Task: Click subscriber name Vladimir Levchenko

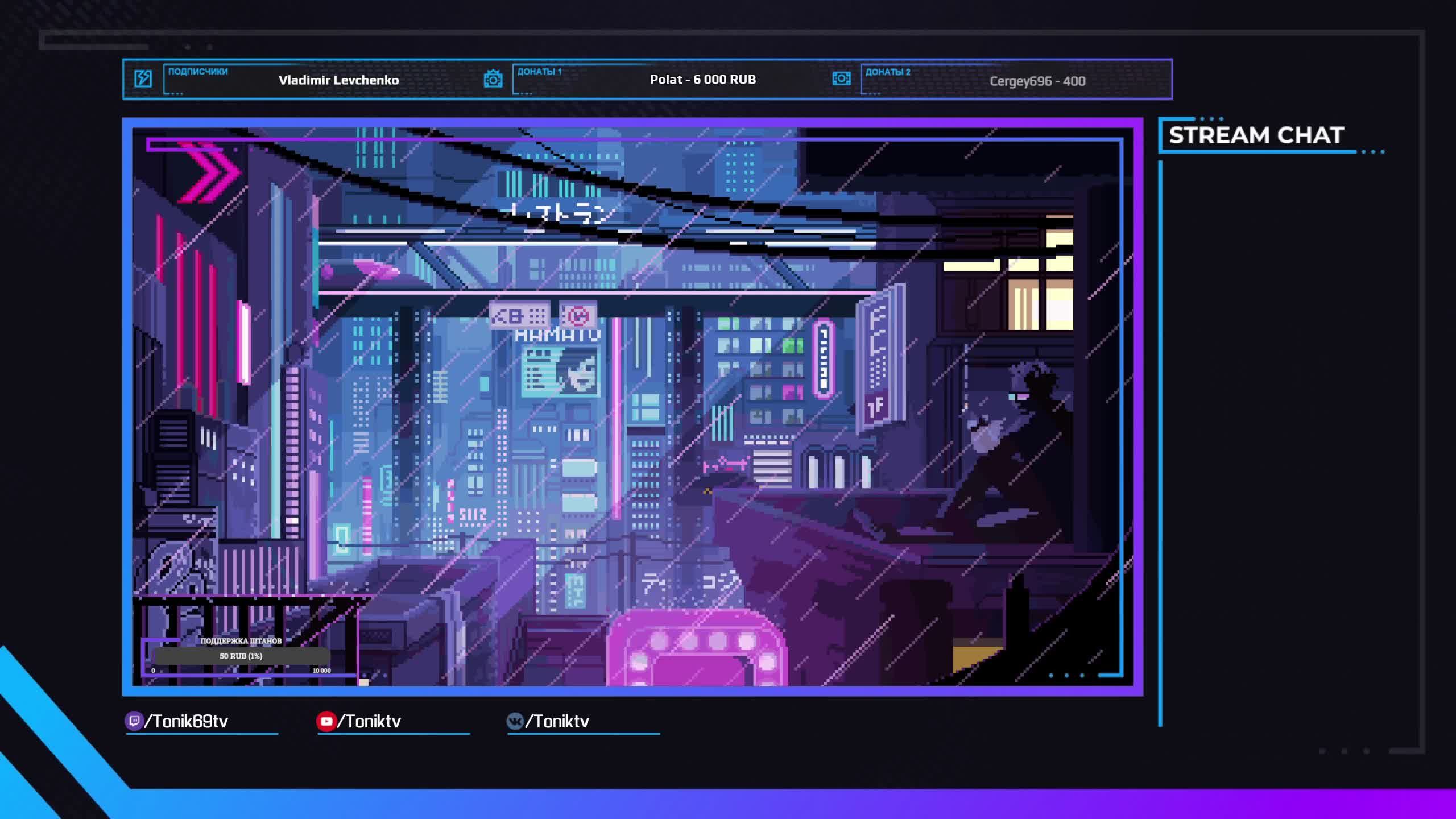Action: click(x=338, y=80)
